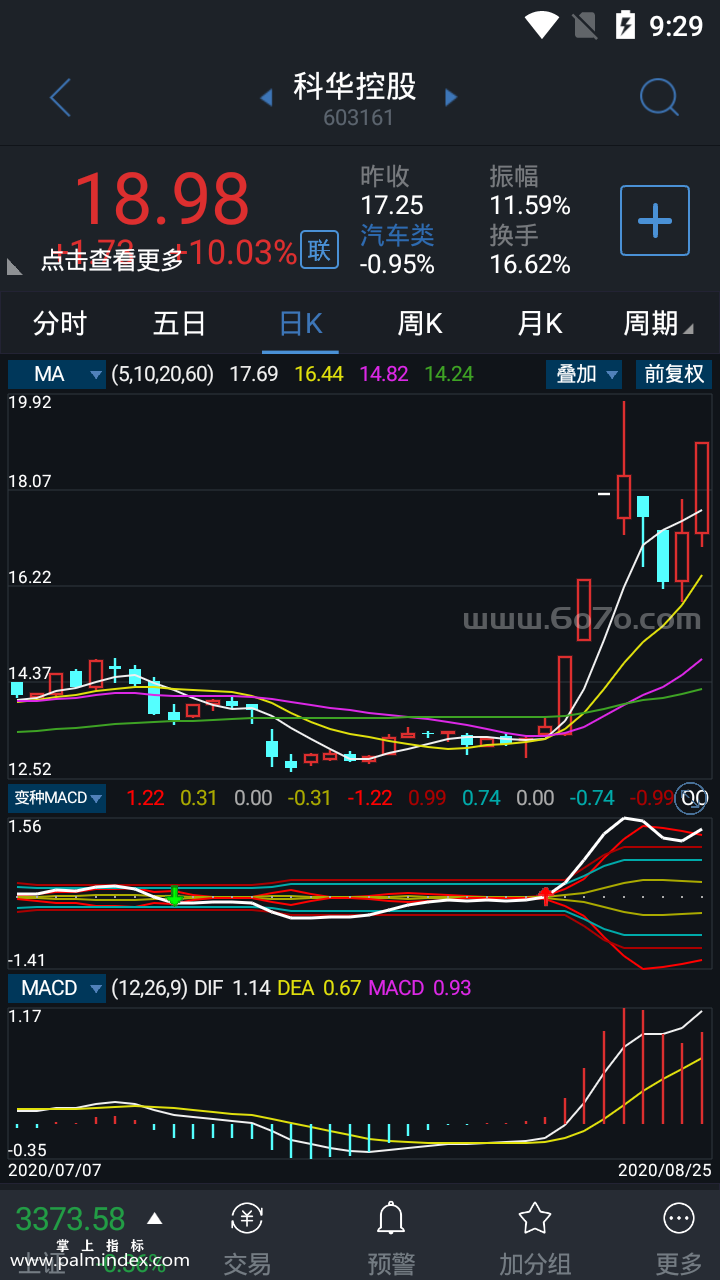Tap the yellow MA10 value 16.44
Screen dimensions: 720x1280
pos(319,374)
